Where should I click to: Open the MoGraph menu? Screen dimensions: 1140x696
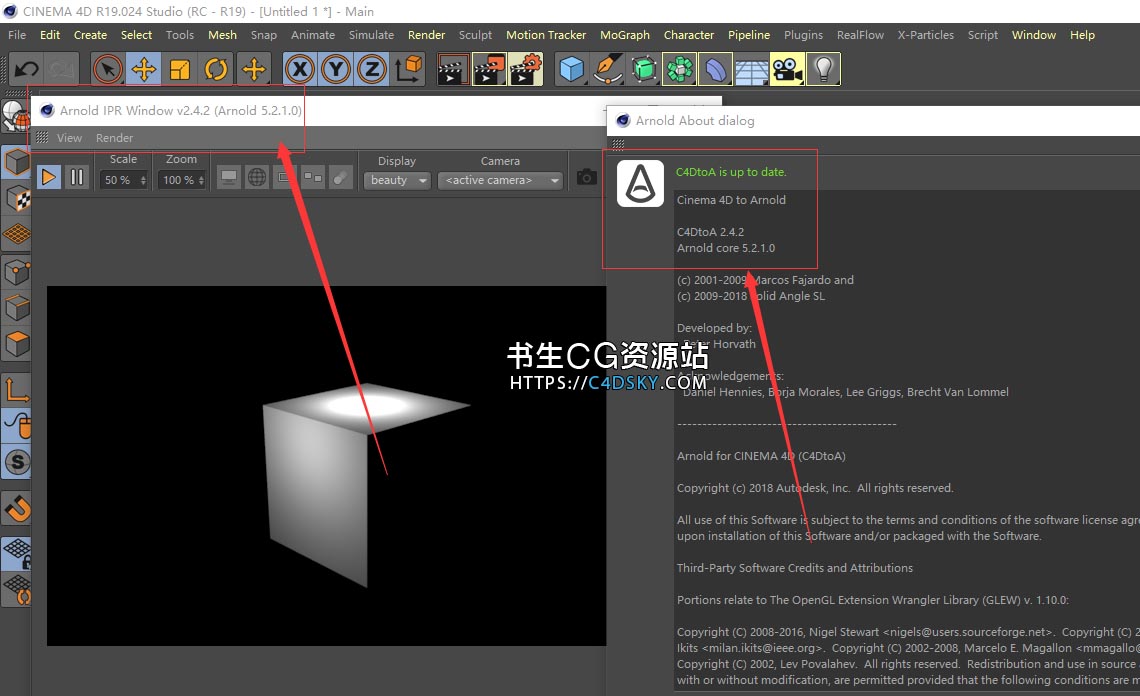625,35
